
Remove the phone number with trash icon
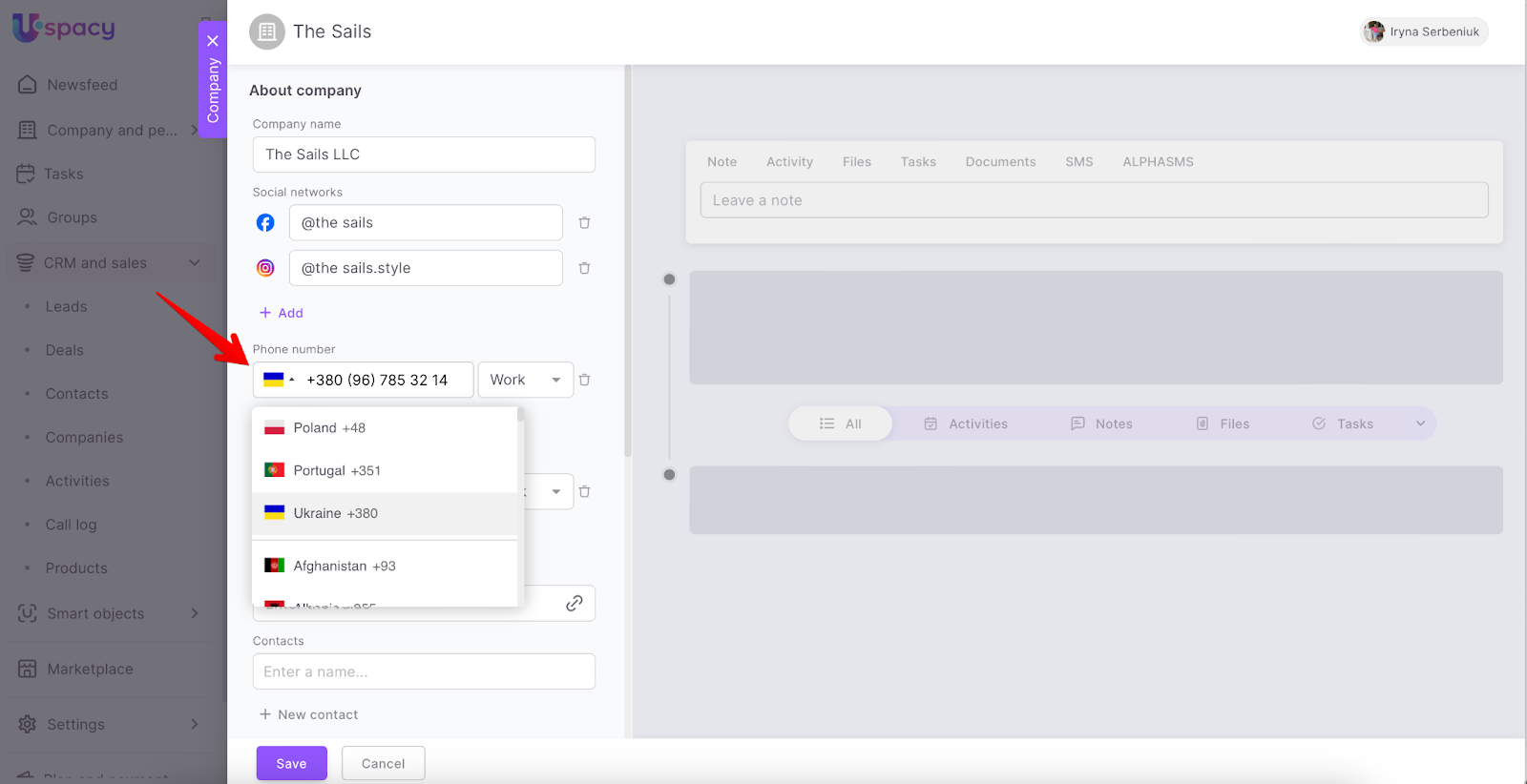[584, 380]
